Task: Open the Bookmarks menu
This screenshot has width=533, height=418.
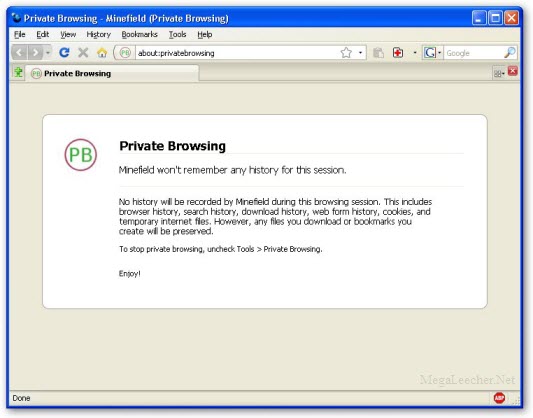Action: [x=139, y=34]
